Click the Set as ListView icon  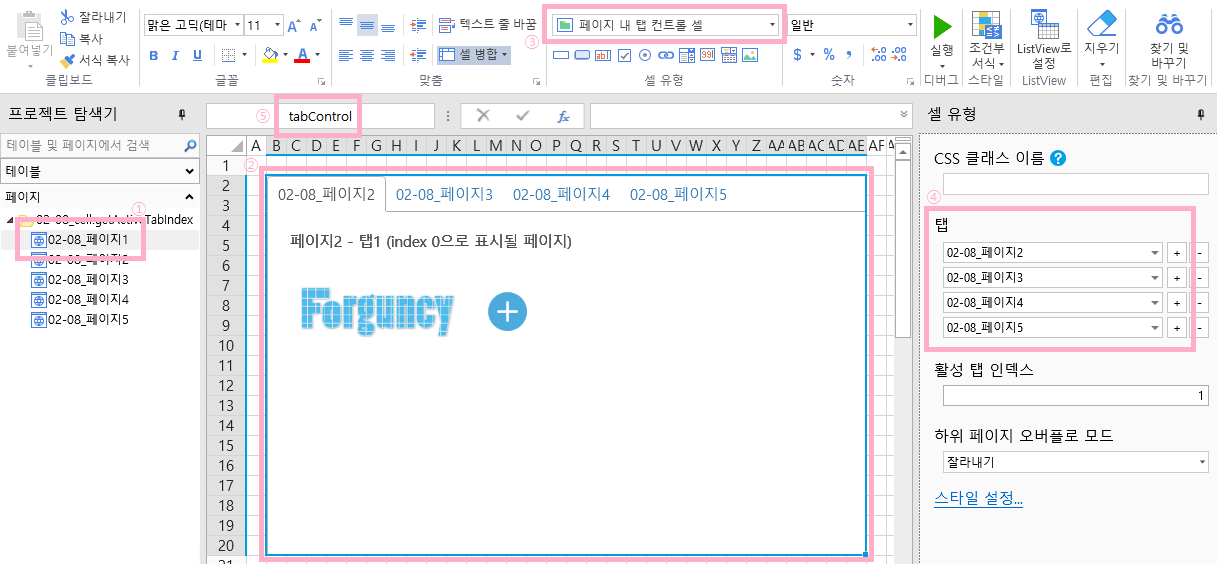click(x=1043, y=22)
